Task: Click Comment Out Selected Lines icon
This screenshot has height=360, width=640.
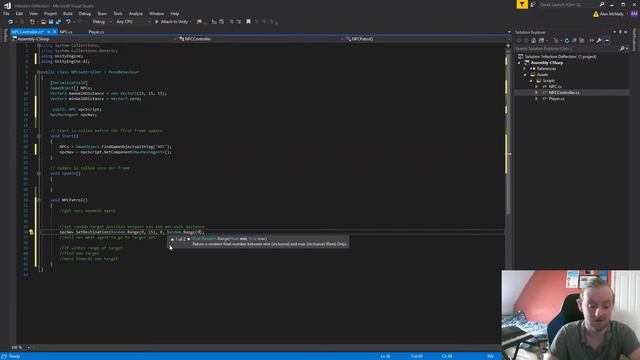Action: (x=231, y=22)
